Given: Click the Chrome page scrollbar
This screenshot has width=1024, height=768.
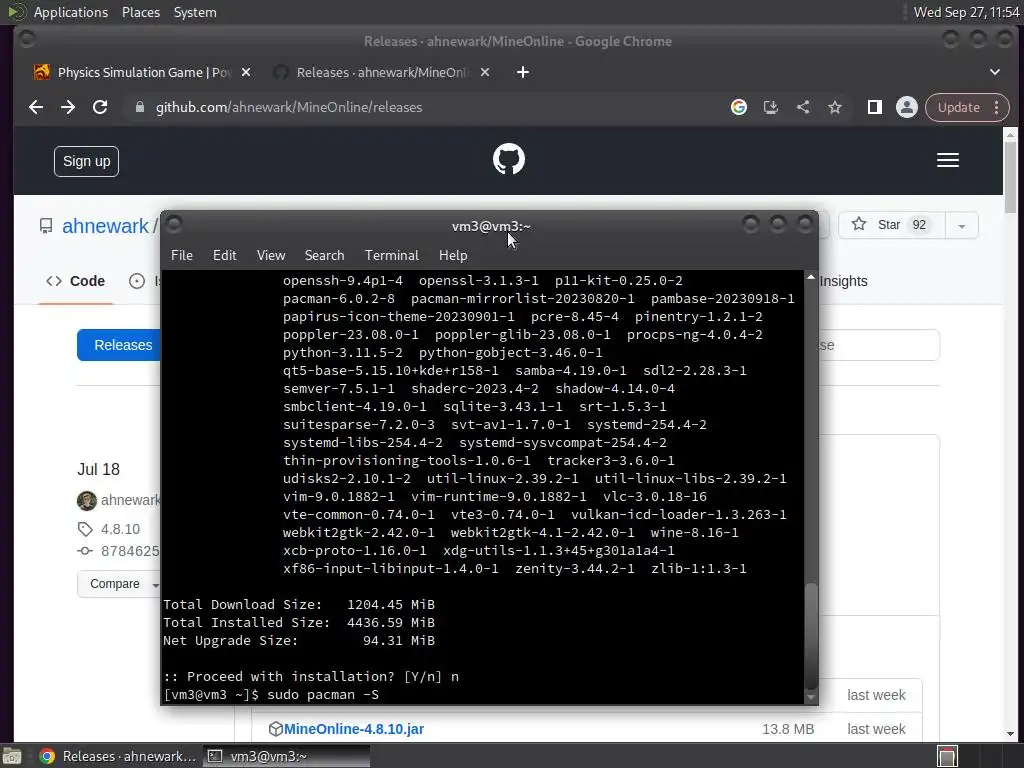Looking at the screenshot, I should pyautogui.click(x=1010, y=176).
